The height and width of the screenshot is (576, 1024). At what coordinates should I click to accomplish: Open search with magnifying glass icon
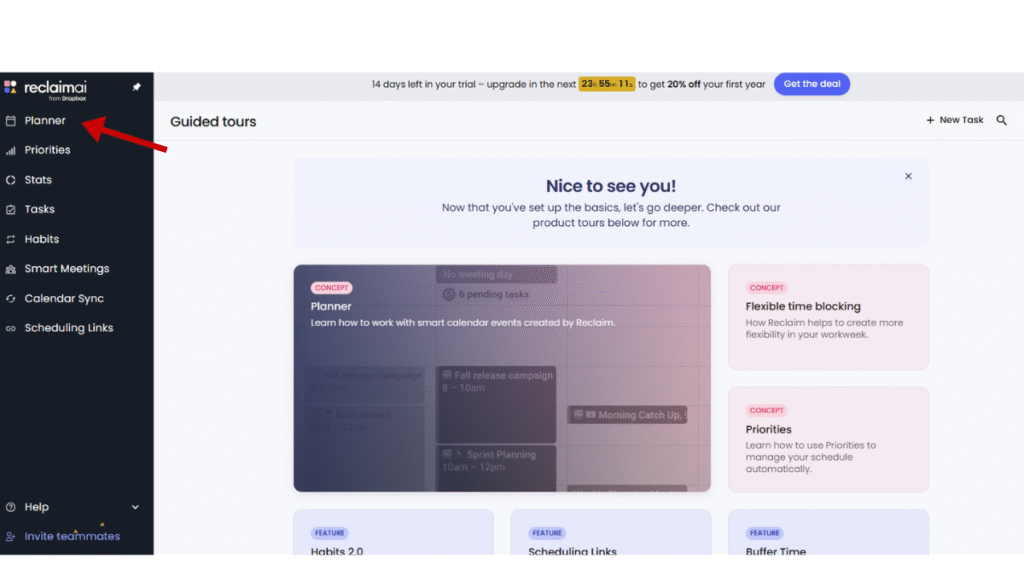click(1002, 120)
